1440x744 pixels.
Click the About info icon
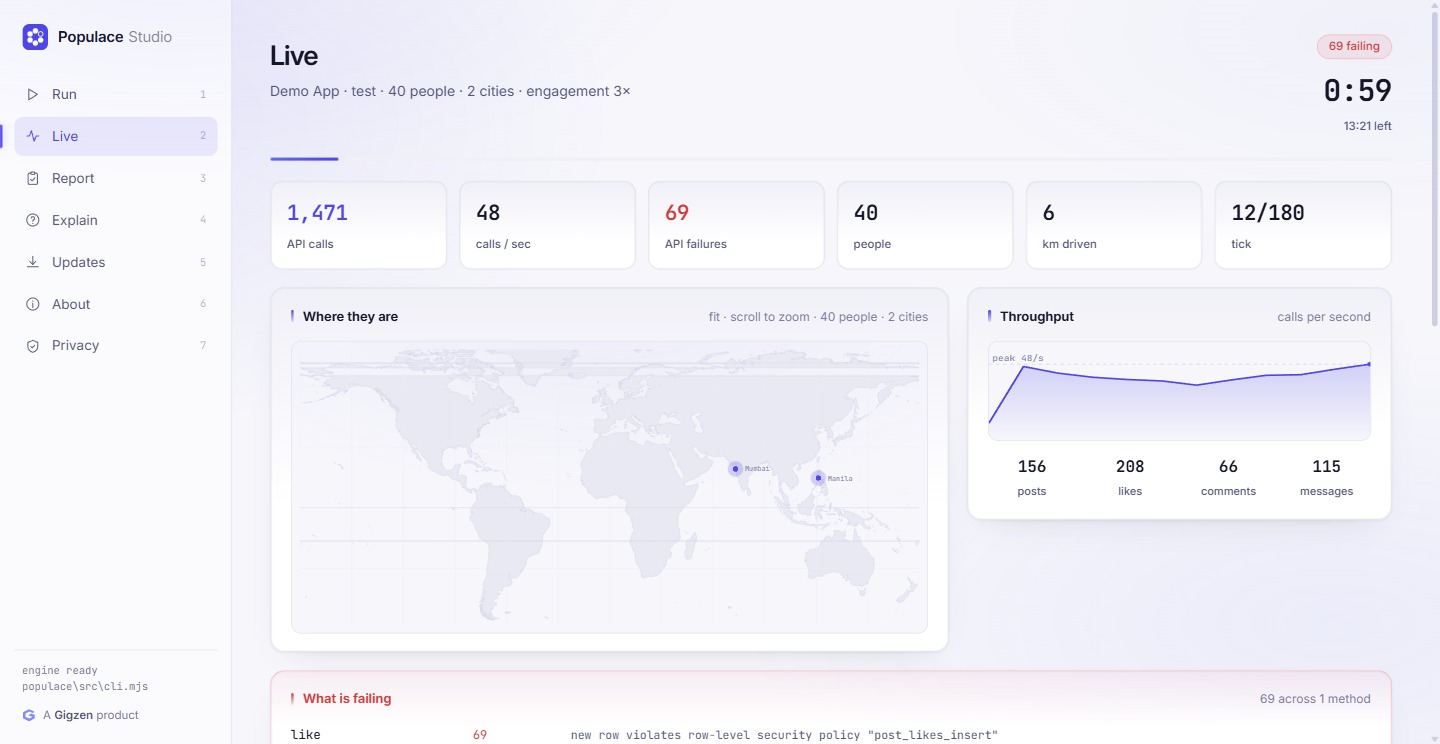(x=33, y=304)
